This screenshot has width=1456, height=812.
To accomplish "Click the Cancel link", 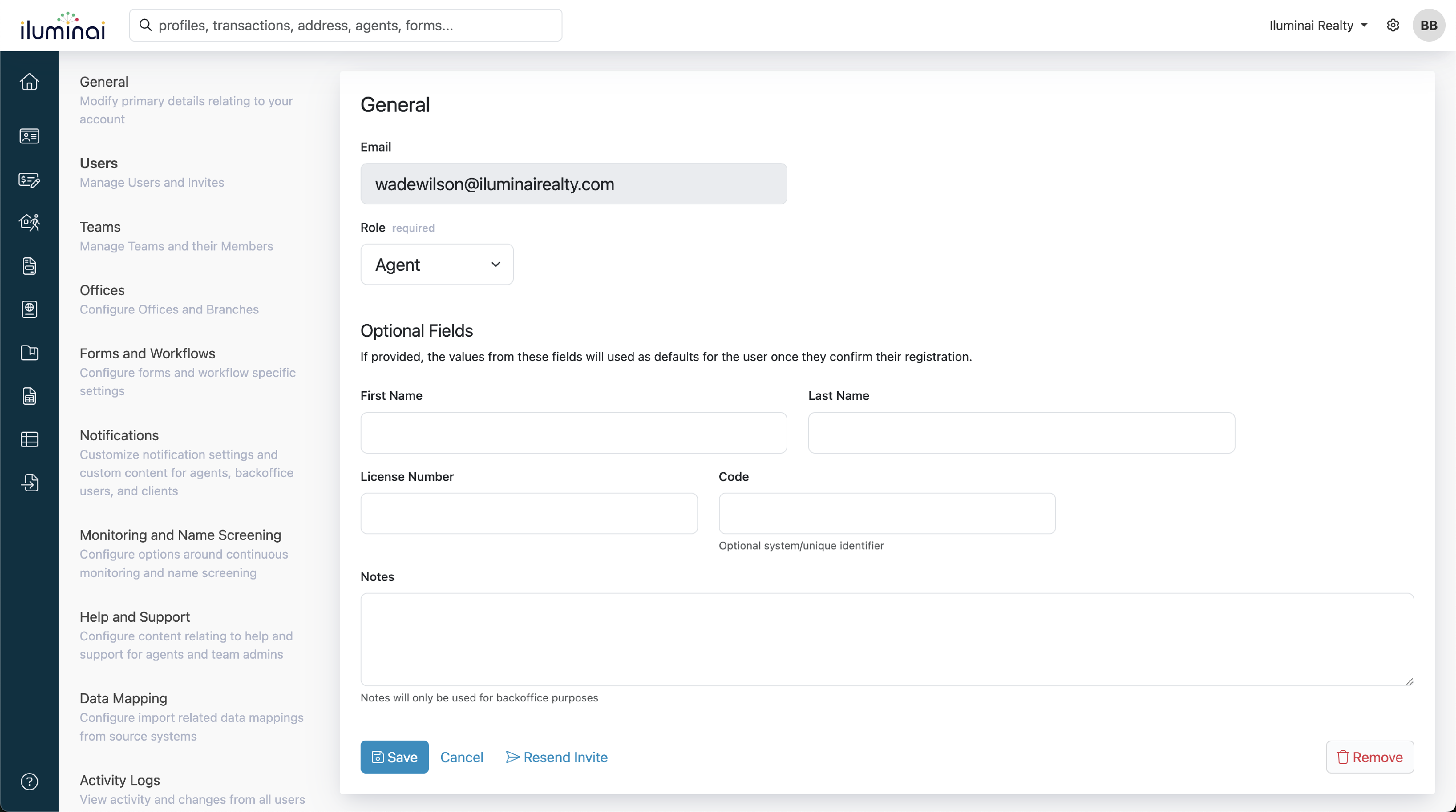I will pos(462,757).
